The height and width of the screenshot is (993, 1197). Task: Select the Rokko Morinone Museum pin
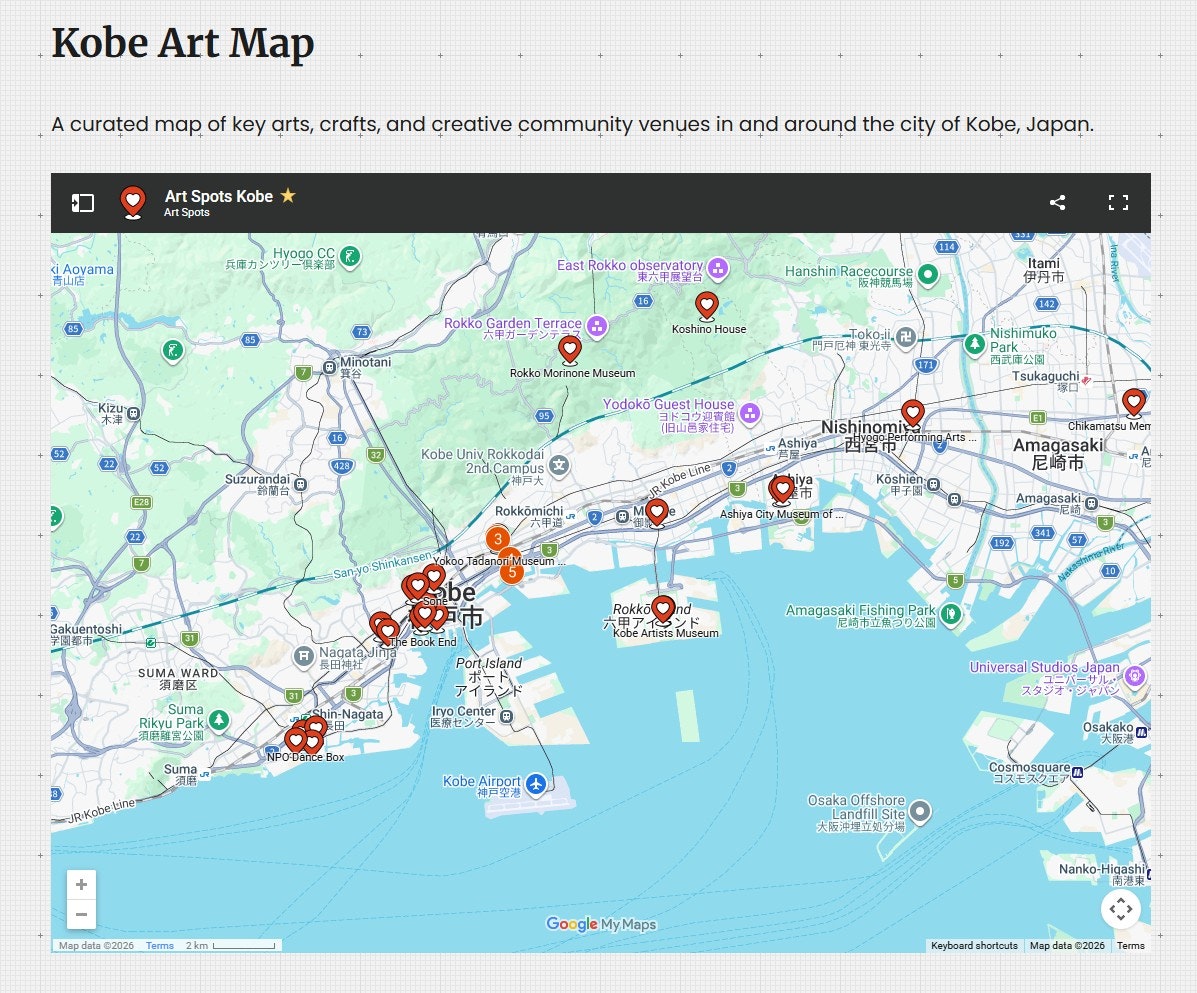569,350
